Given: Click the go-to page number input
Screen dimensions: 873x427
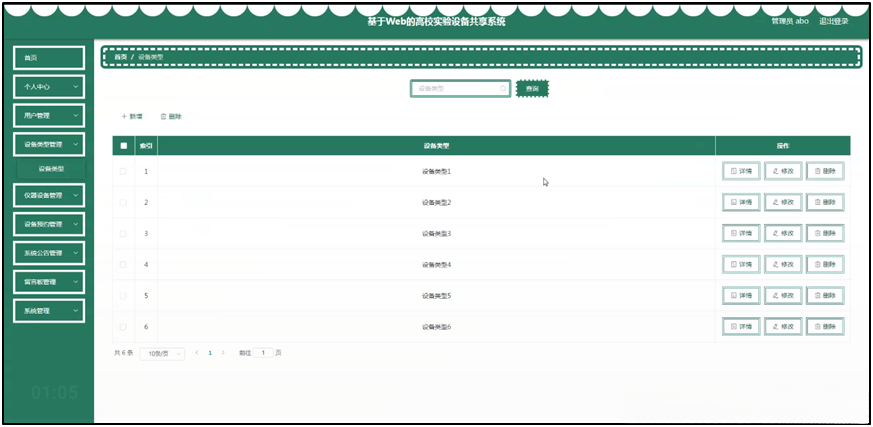Looking at the screenshot, I should click(x=263, y=353).
